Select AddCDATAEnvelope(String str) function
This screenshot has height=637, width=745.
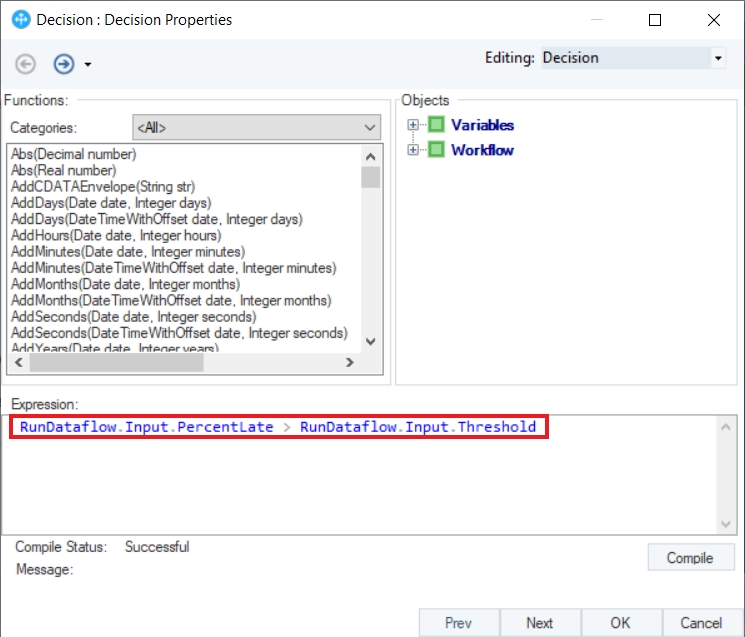click(x=103, y=187)
